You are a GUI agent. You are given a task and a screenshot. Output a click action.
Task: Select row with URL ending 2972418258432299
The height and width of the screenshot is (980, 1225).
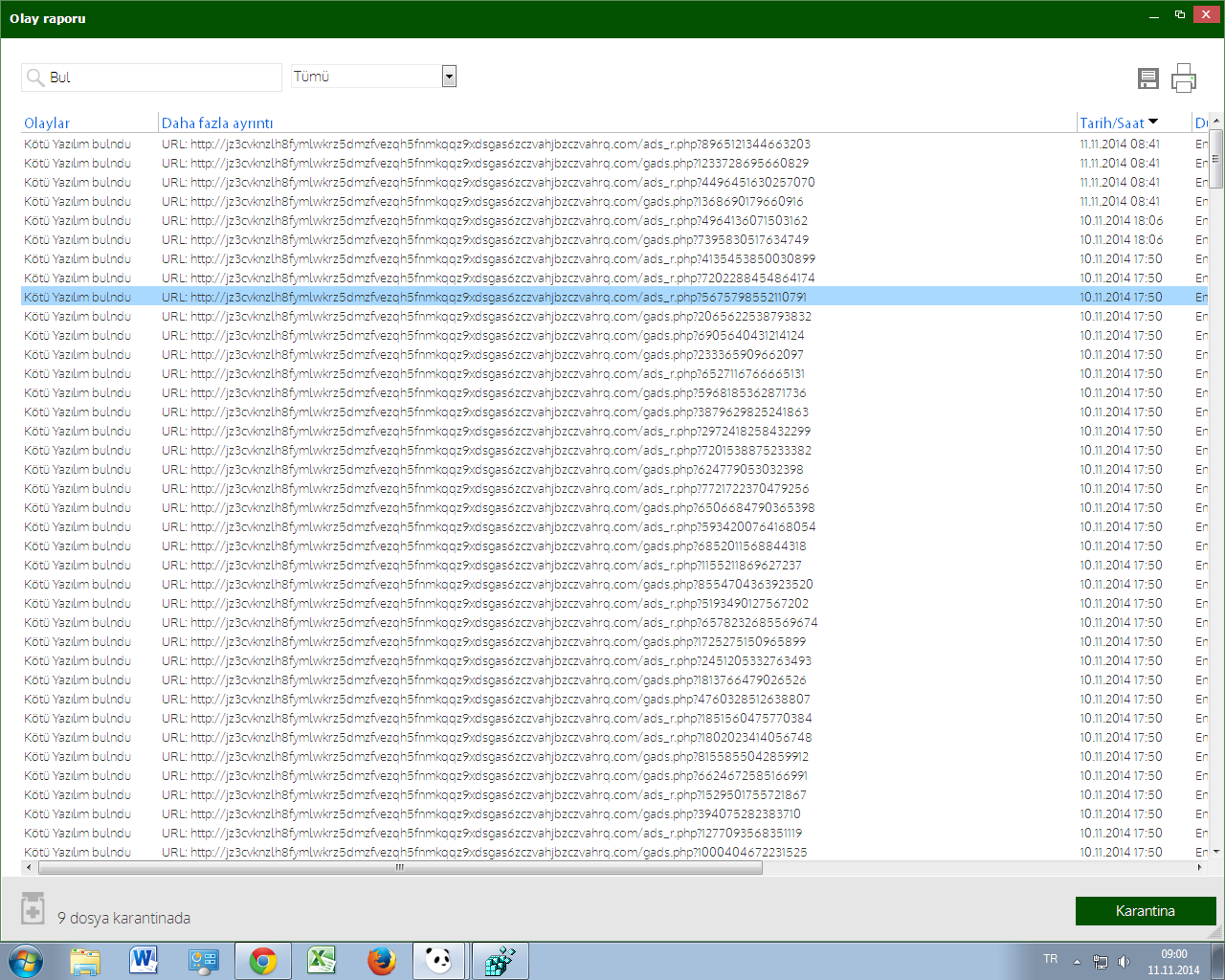(613, 431)
